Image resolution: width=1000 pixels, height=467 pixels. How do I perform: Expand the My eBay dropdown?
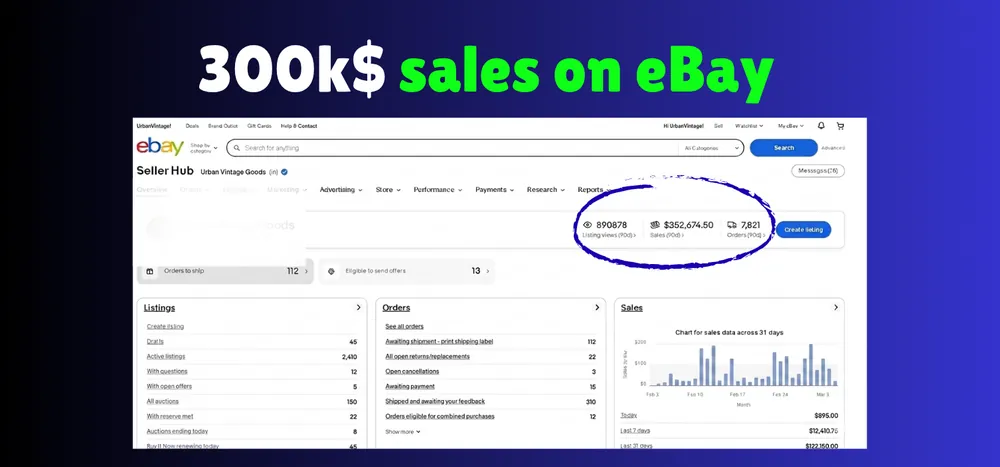791,126
